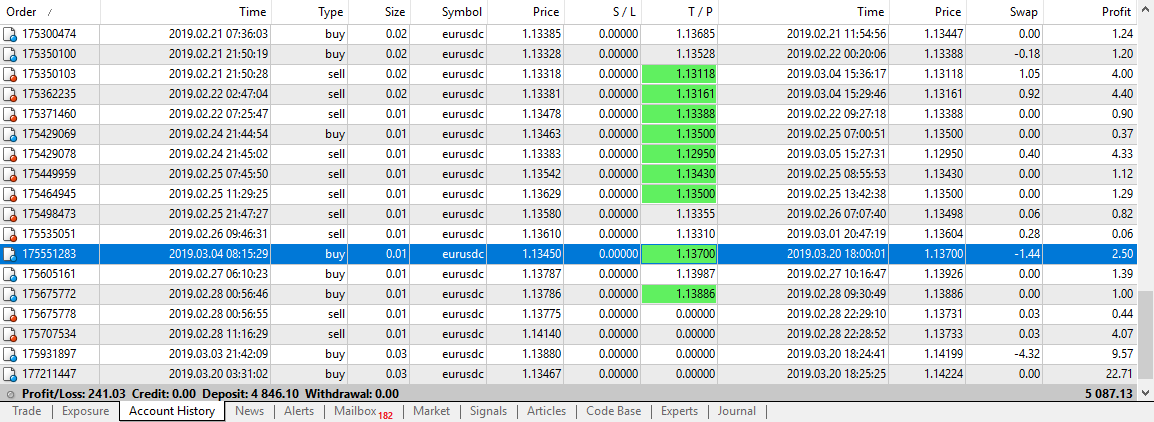Image resolution: width=1154 pixels, height=422 pixels.
Task: Click green T/P cell 1.13430
Action: coord(679,173)
